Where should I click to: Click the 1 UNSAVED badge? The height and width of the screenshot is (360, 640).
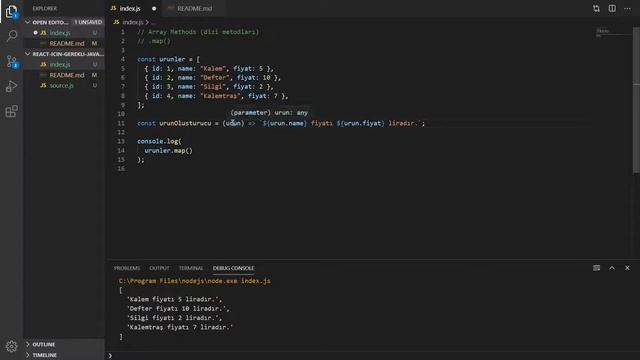88,22
